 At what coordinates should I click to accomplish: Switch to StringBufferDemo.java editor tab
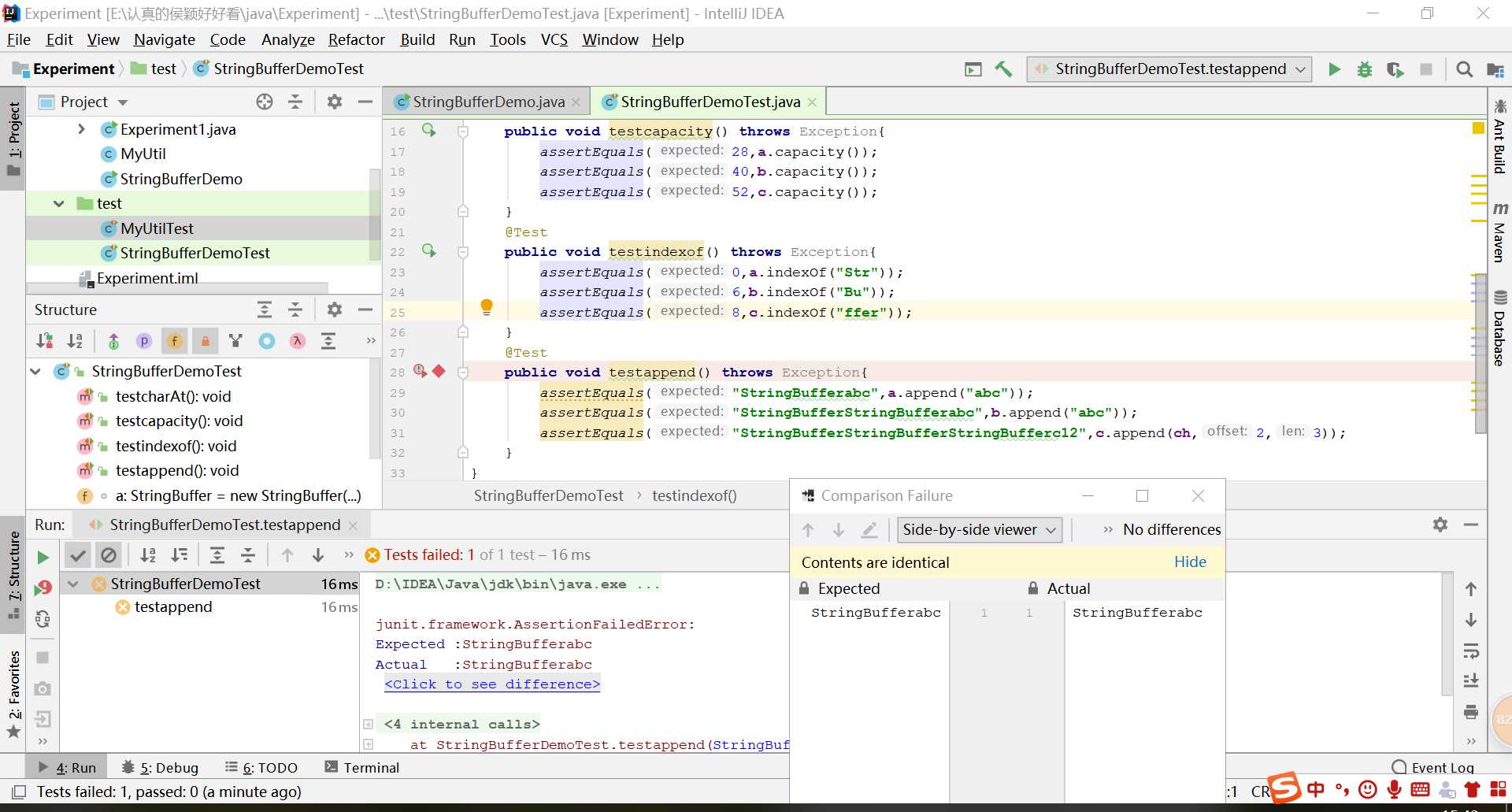[x=488, y=102]
